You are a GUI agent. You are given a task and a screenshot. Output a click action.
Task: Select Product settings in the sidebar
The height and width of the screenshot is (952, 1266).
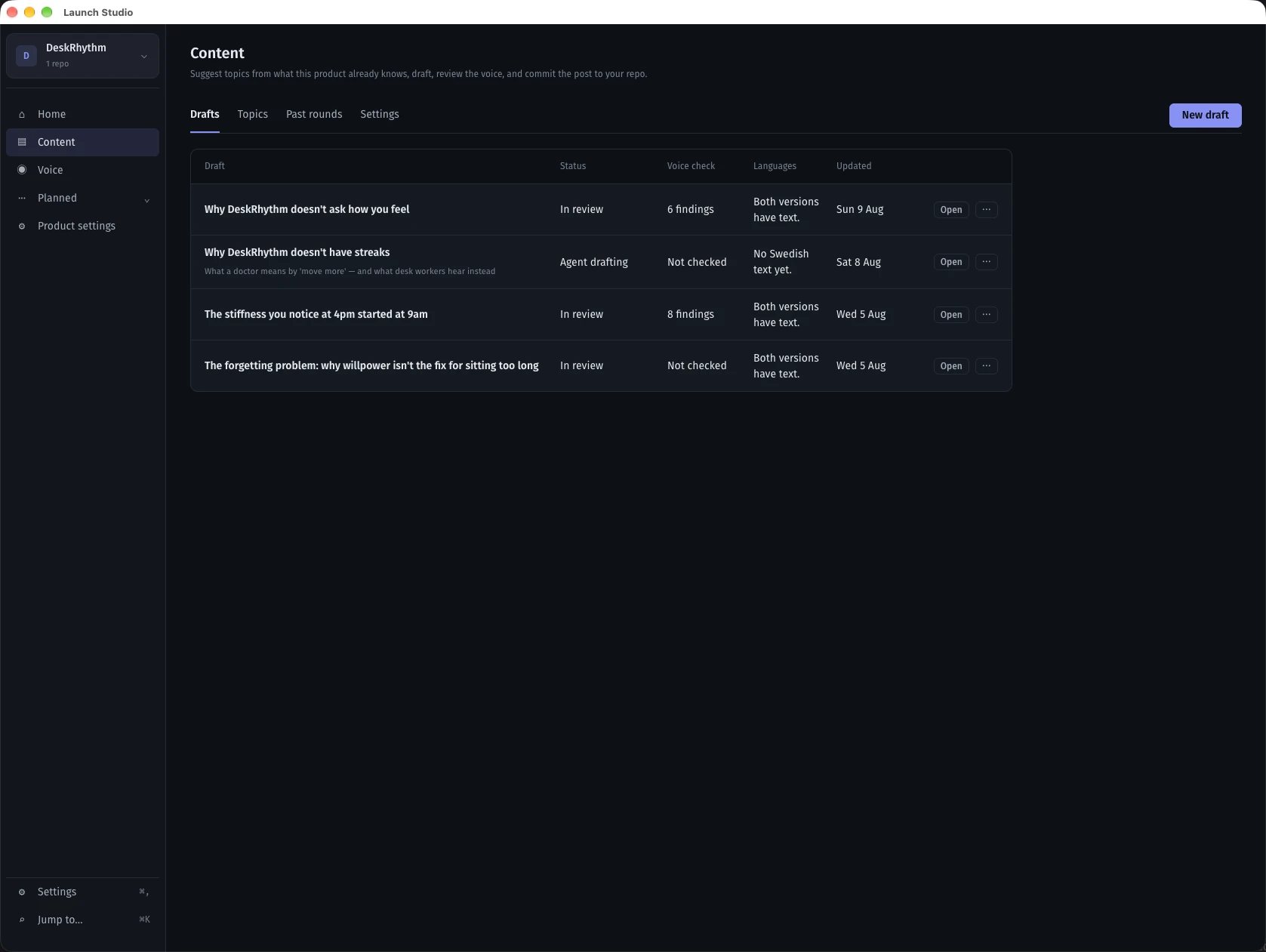click(83, 226)
